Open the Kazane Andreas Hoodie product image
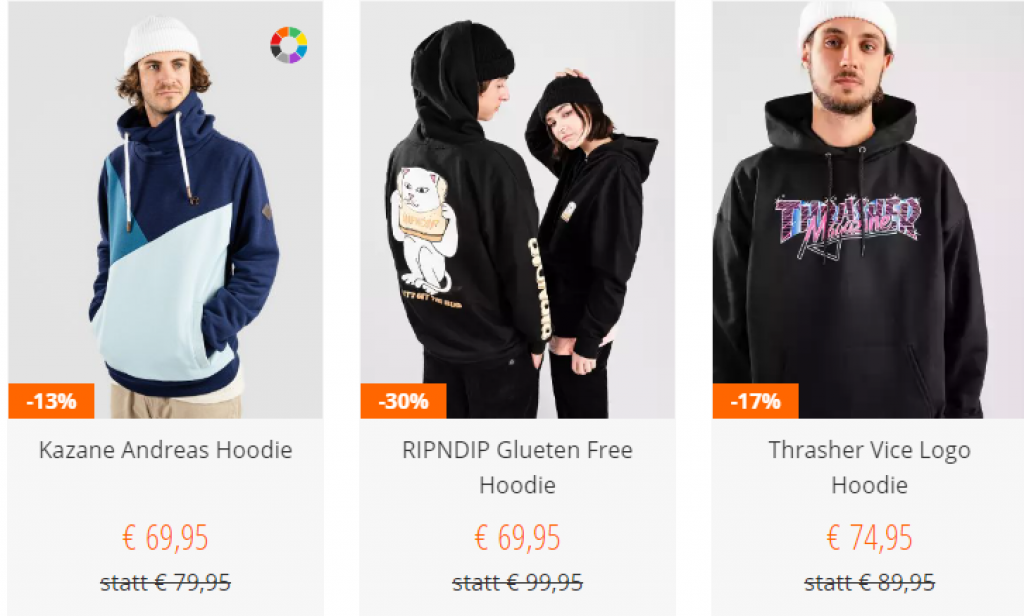 (x=165, y=210)
